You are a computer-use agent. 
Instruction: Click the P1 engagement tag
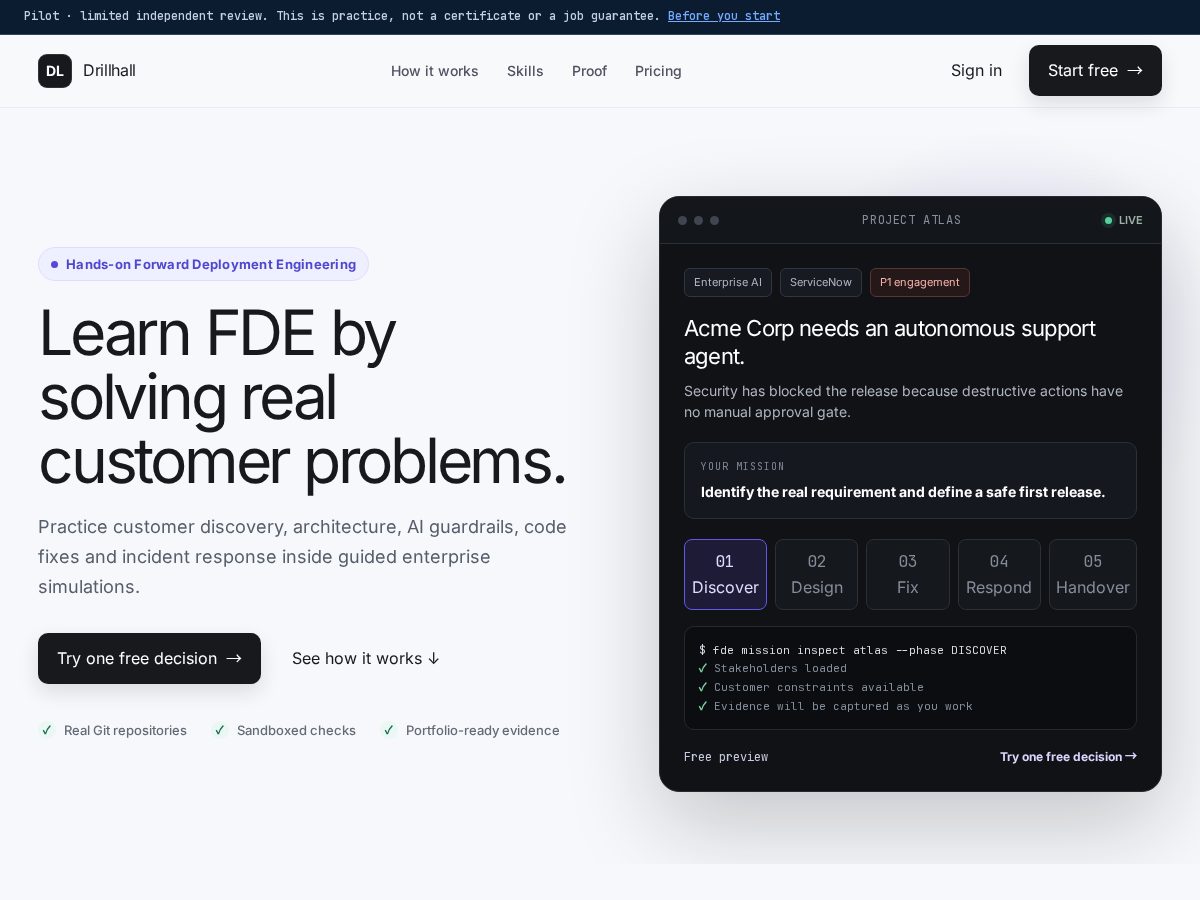click(x=920, y=282)
